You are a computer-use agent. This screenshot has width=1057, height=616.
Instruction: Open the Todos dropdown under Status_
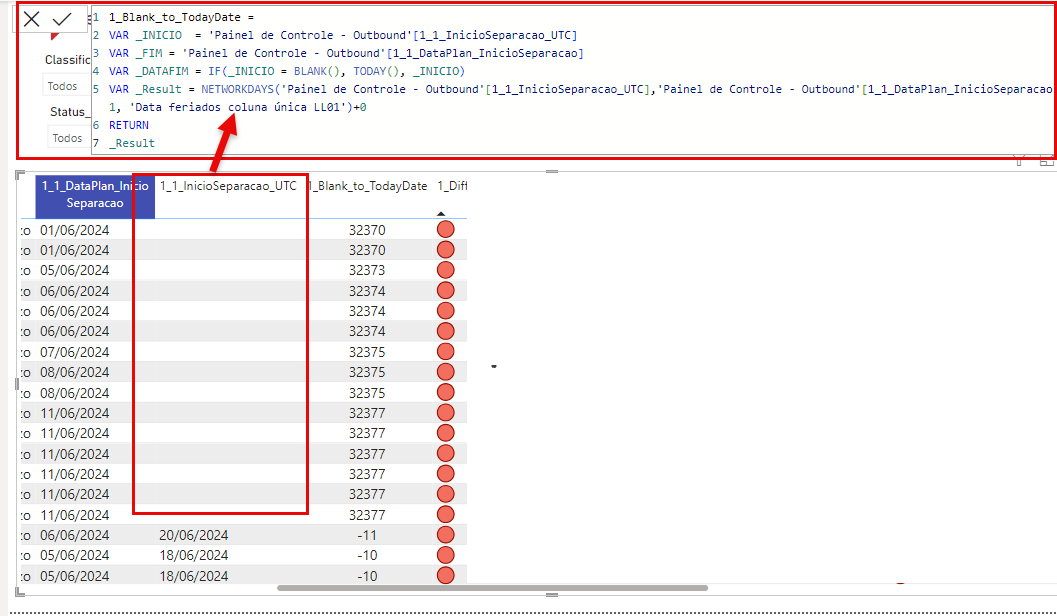67,138
